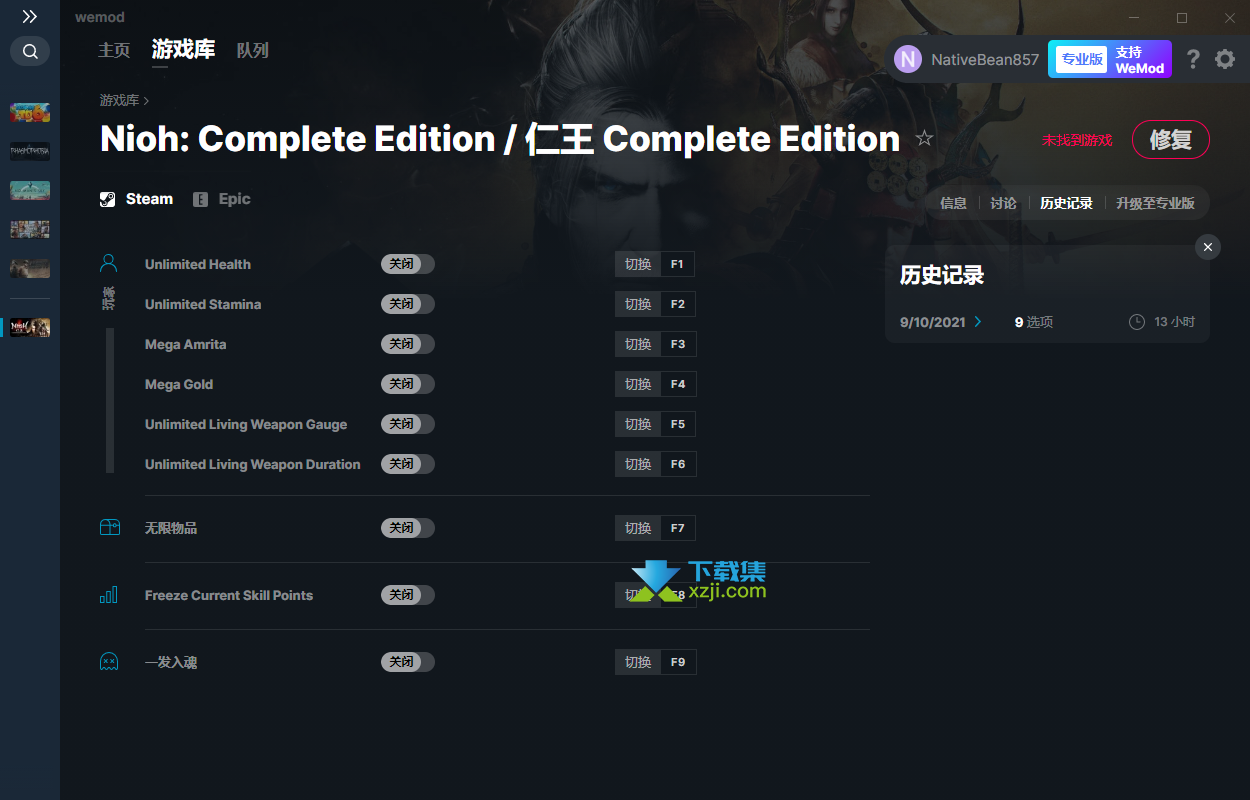This screenshot has width=1250, height=800.
Task: Close the history panel with X
Action: [1208, 247]
